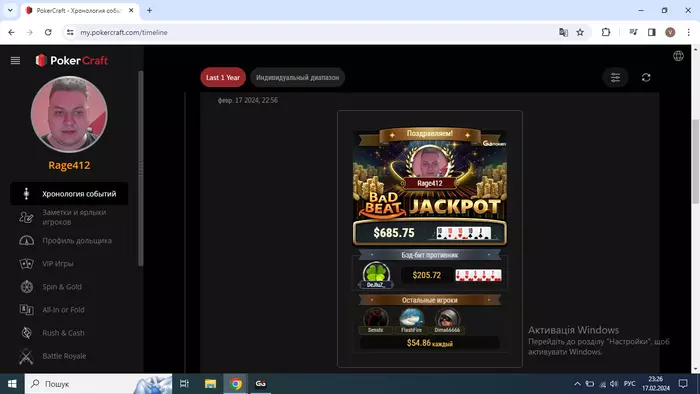Go back in the browser
This screenshot has width=700, height=394.
pos(11,32)
